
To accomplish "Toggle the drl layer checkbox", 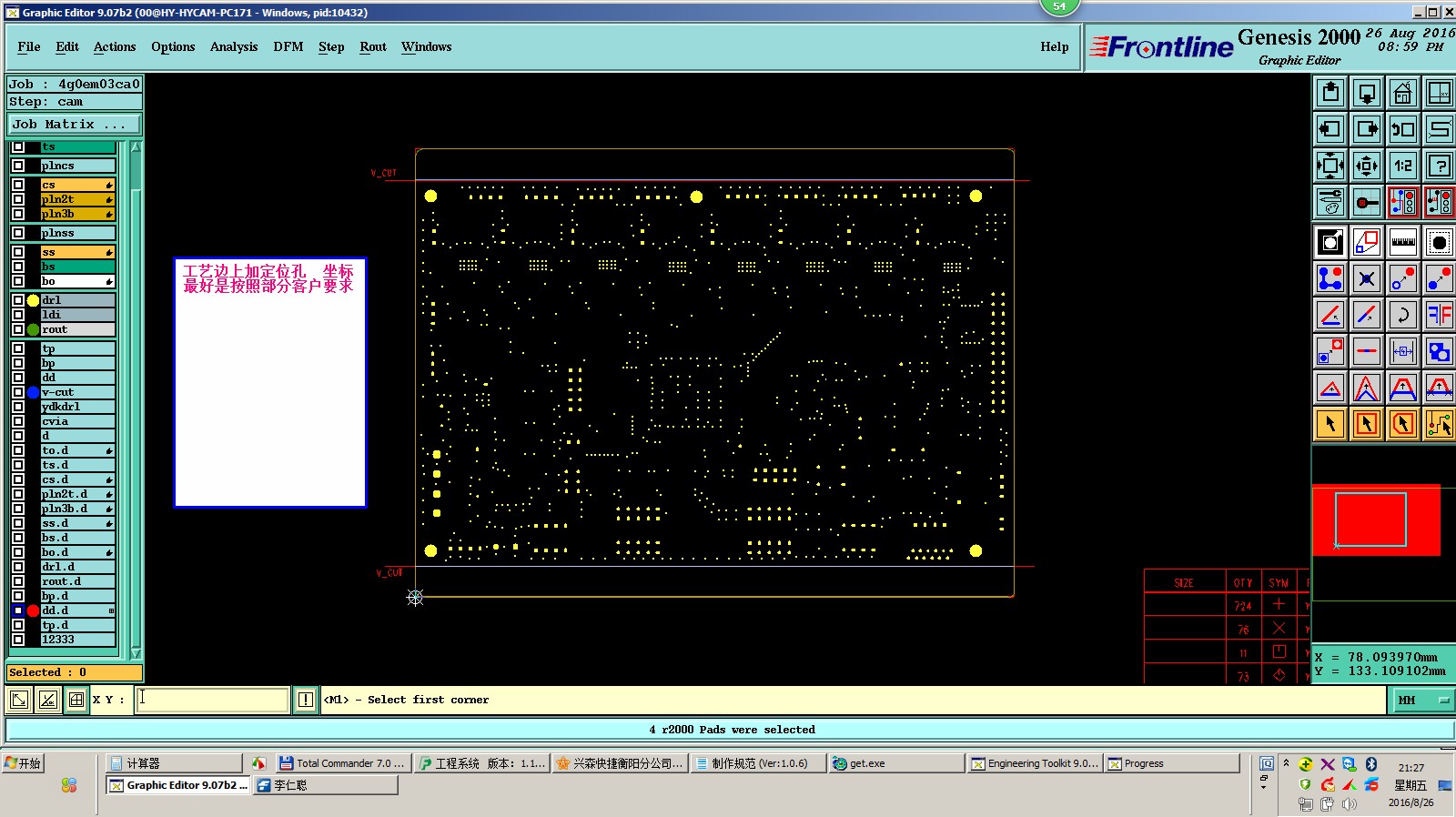I will (18, 300).
